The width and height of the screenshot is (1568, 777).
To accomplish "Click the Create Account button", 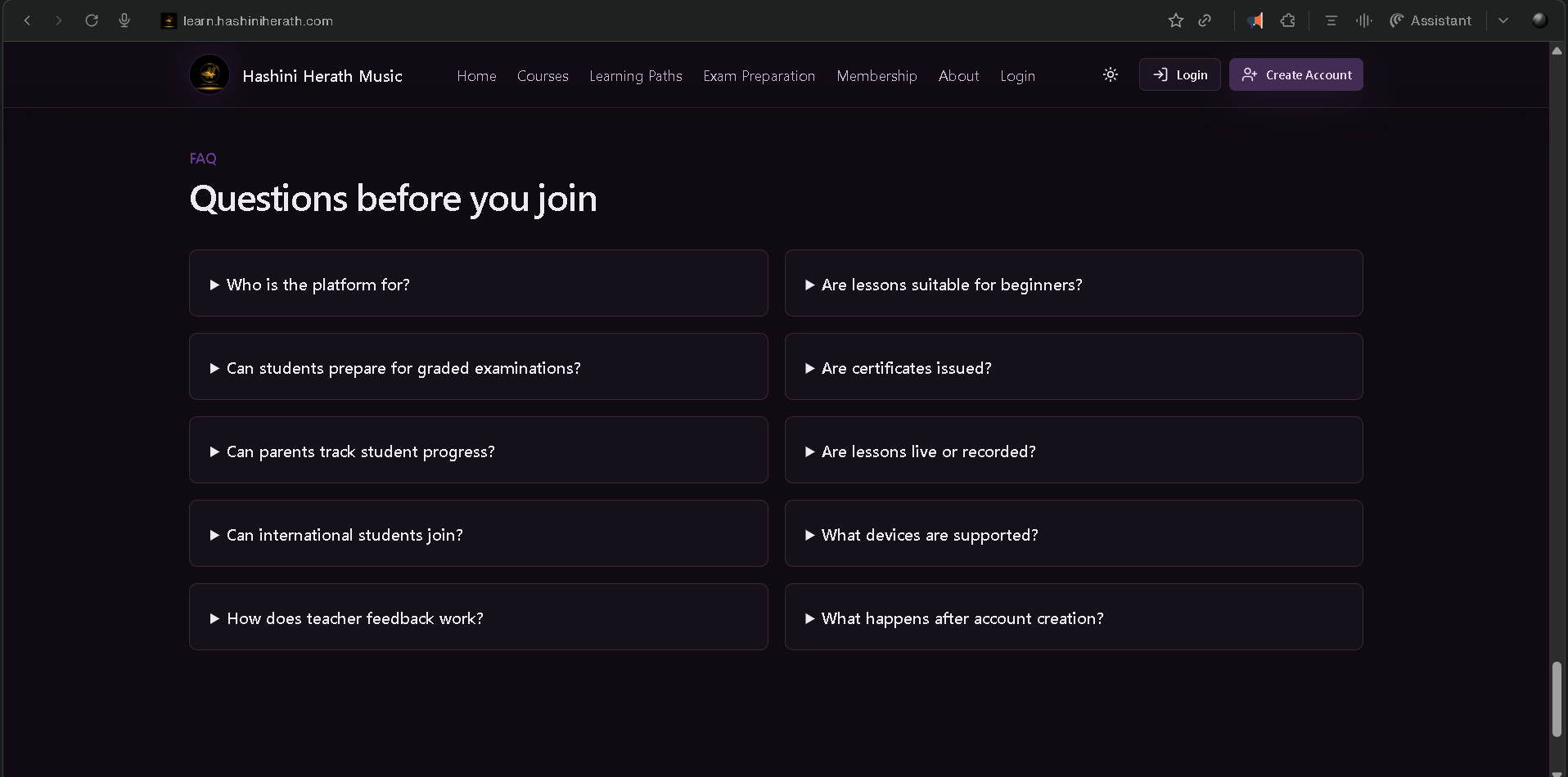I will point(1295,74).
